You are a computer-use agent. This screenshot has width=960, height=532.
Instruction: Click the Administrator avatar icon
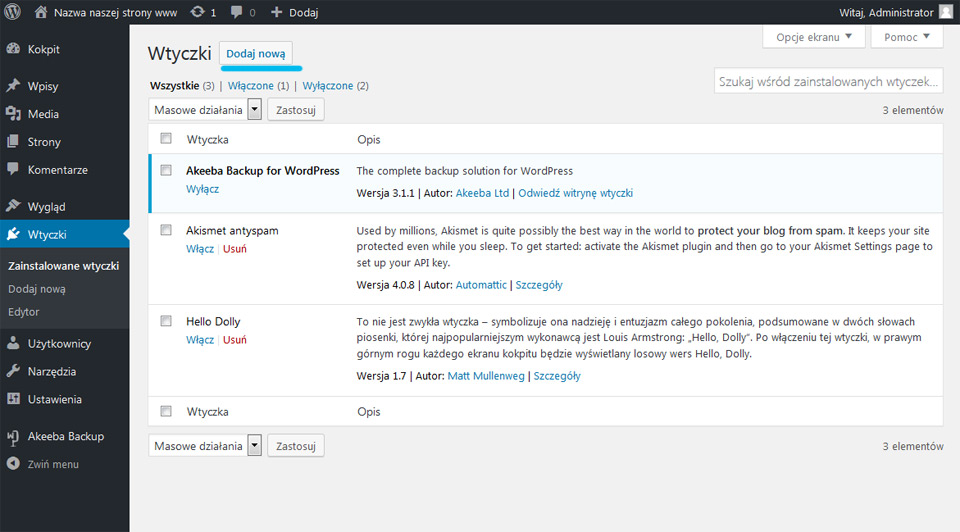[946, 12]
